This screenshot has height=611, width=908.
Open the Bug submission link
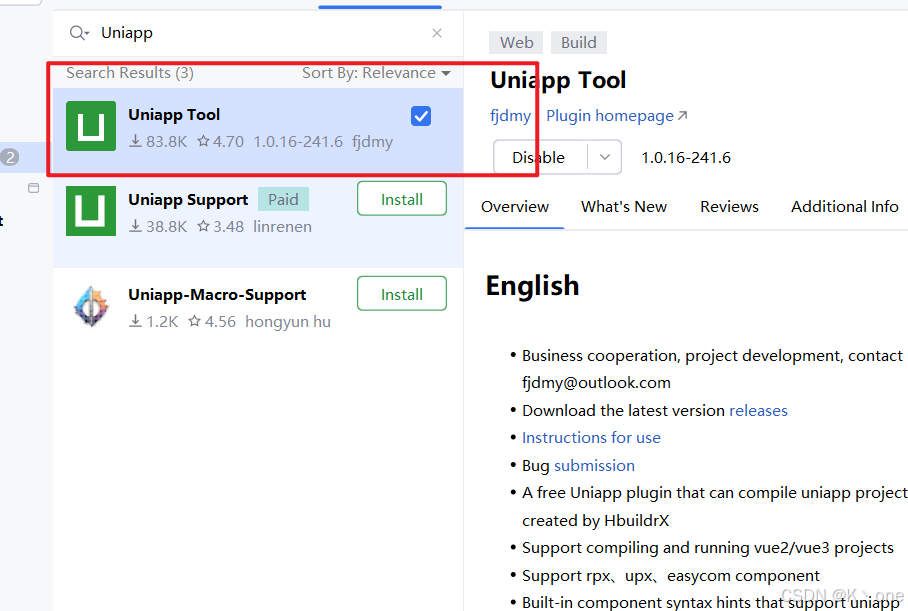point(594,466)
